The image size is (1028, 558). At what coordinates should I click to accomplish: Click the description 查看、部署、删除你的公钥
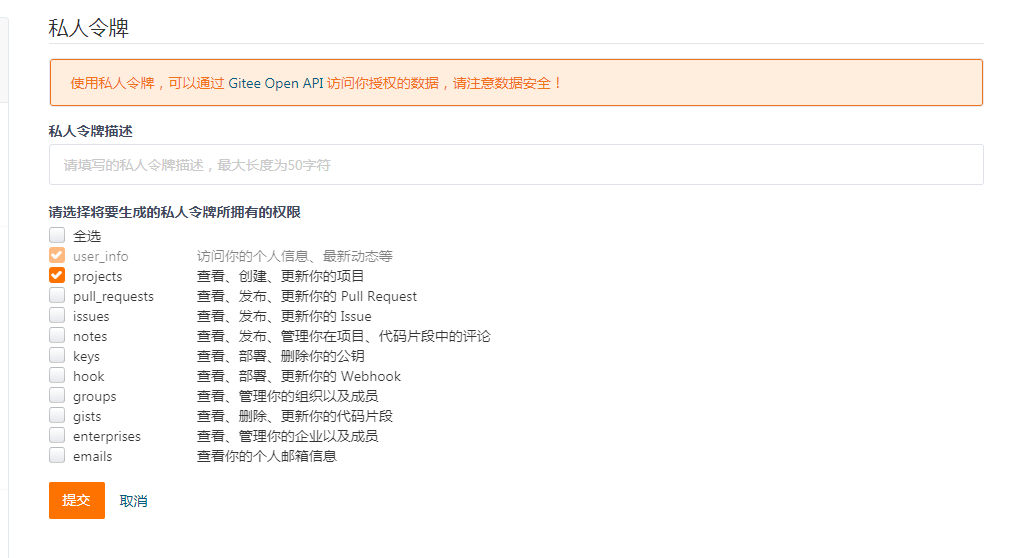click(281, 356)
